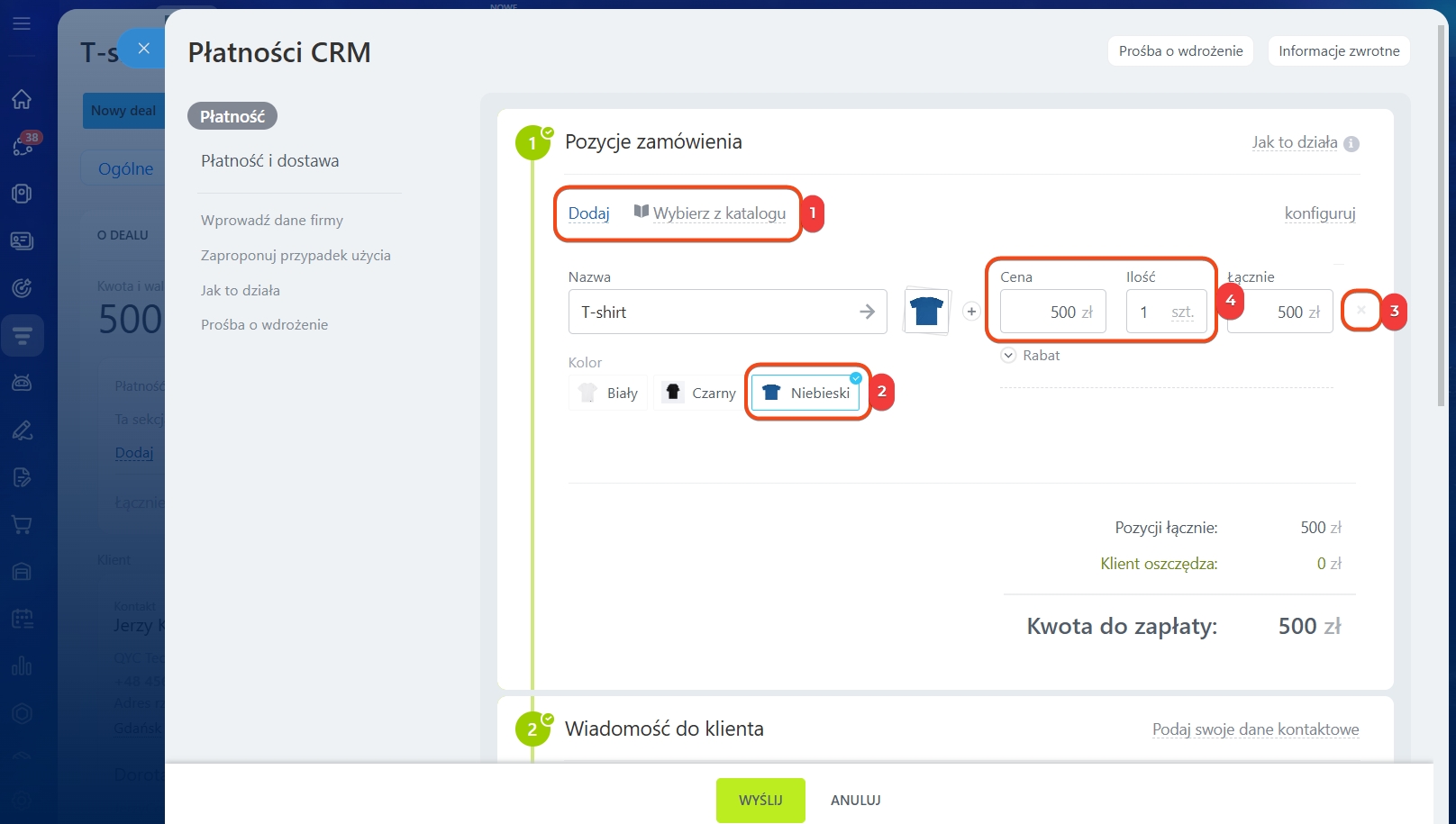Click the plus icon beside product image
Screen dimensions: 1456x824
[971, 312]
